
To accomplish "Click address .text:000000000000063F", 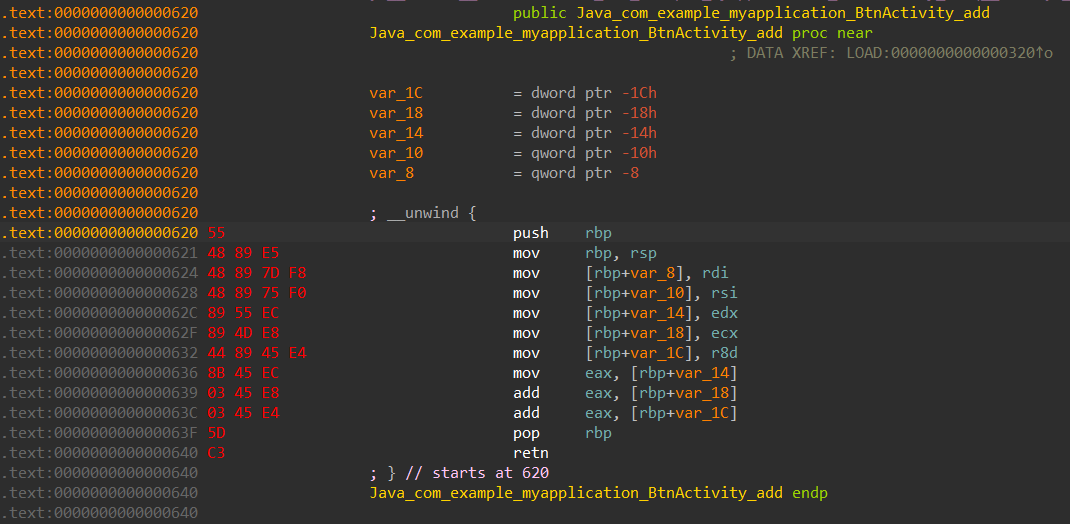I will [100, 433].
